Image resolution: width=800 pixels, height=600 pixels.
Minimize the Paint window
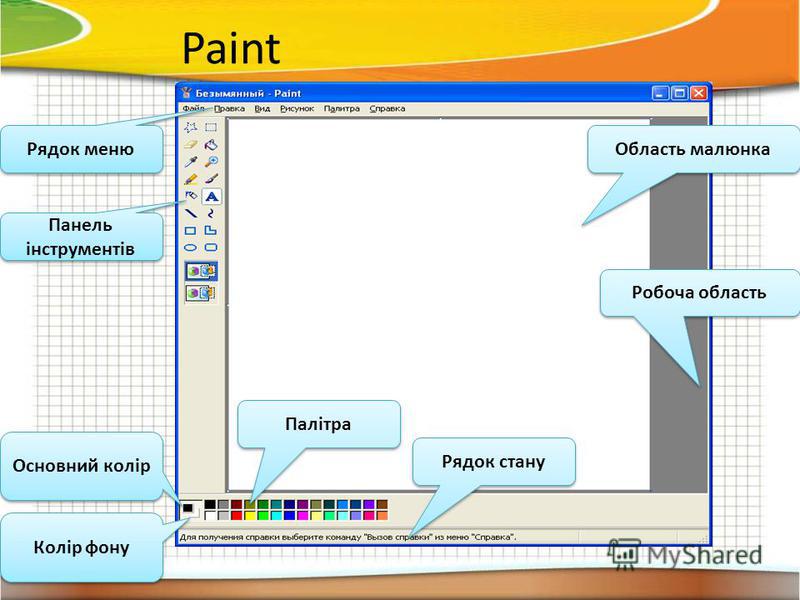660,93
